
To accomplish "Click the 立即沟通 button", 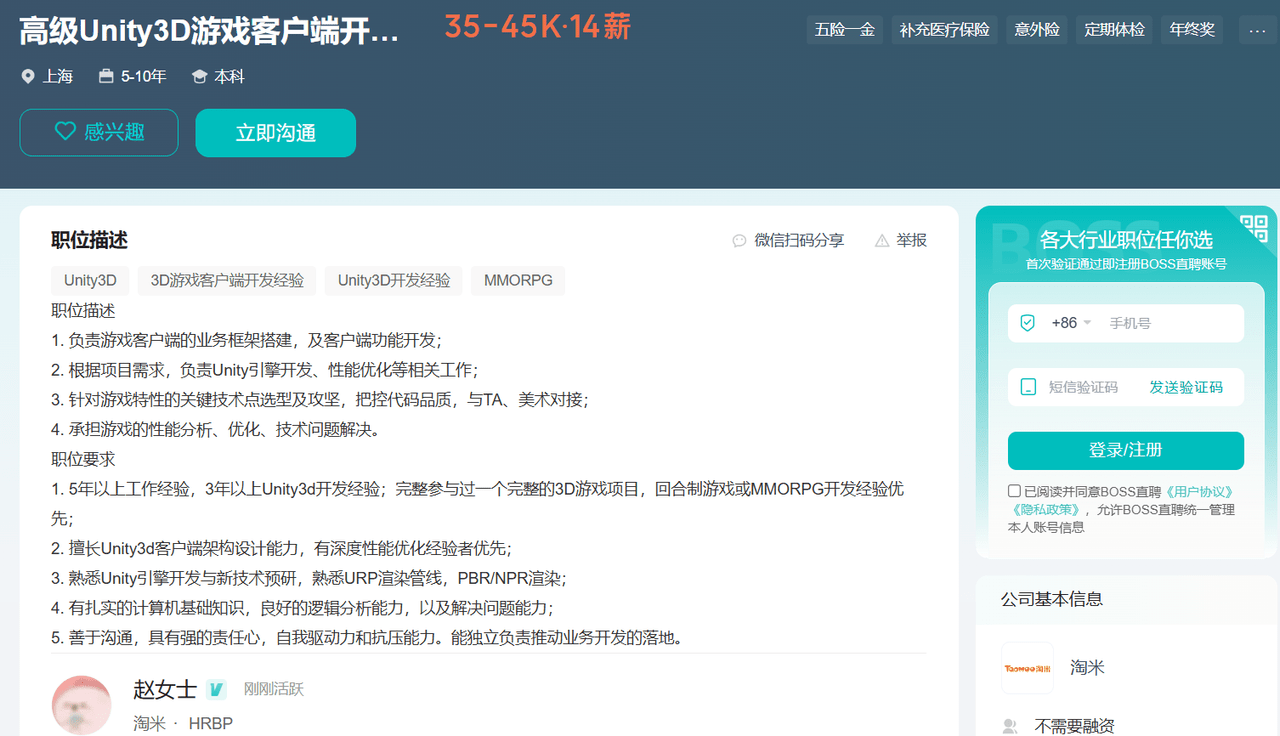I will click(276, 133).
